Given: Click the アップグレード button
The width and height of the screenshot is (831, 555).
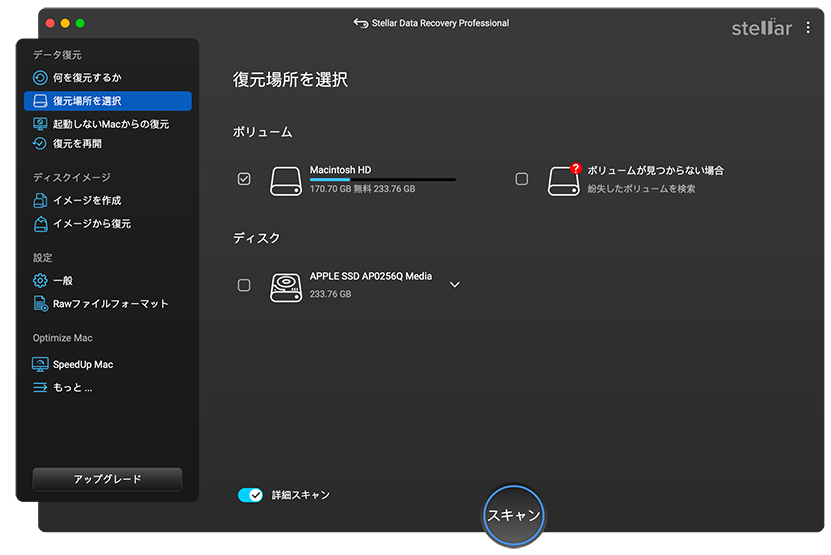Looking at the screenshot, I should coord(107,479).
